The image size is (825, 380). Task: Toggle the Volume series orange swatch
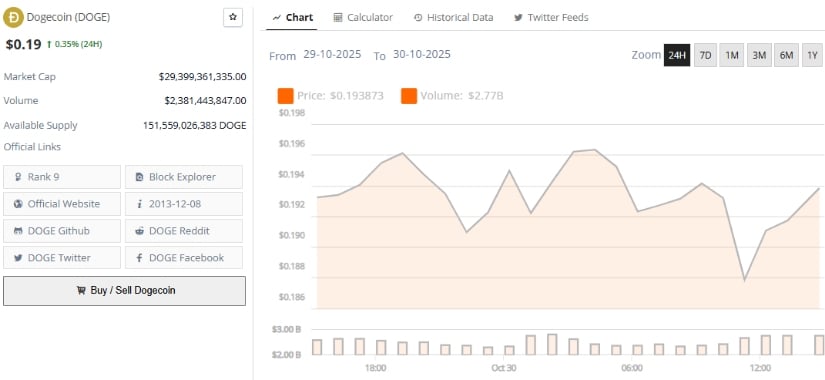[x=409, y=96]
